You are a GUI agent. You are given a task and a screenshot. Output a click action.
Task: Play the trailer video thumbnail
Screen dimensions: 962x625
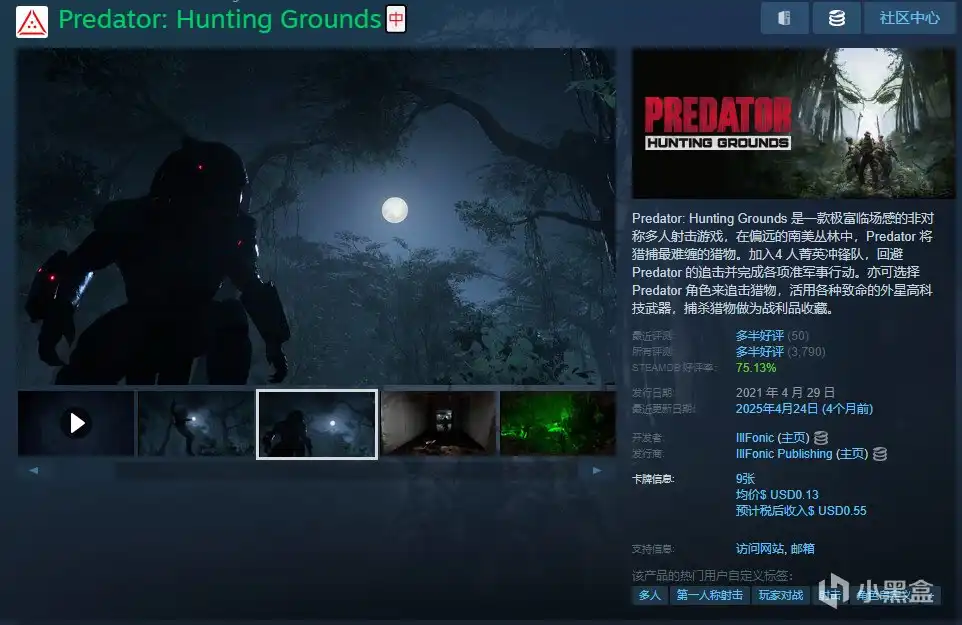pyautogui.click(x=76, y=423)
